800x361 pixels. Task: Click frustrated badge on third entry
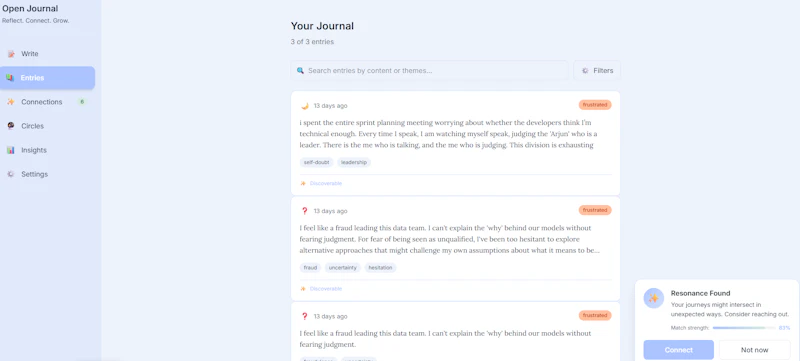point(595,316)
